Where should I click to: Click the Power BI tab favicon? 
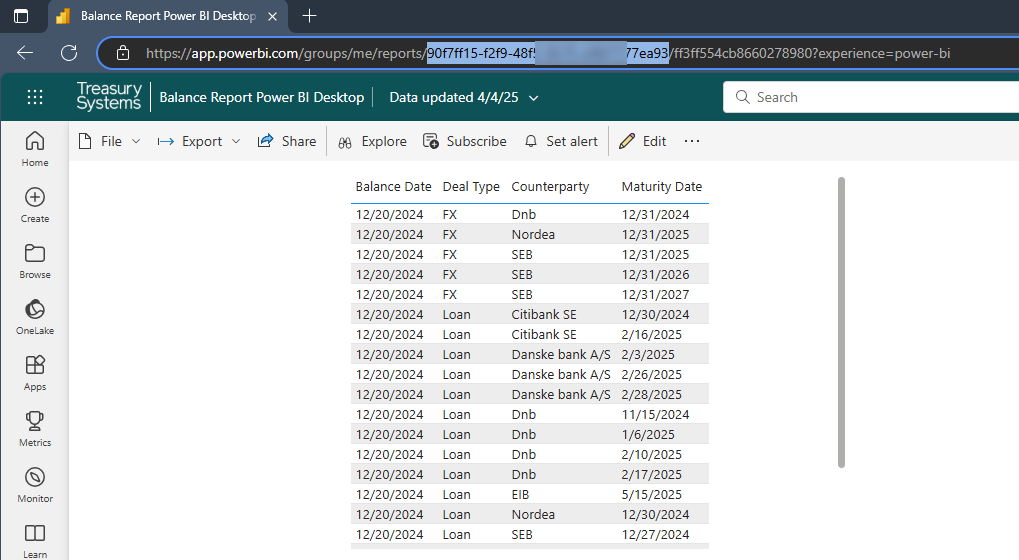tap(63, 16)
